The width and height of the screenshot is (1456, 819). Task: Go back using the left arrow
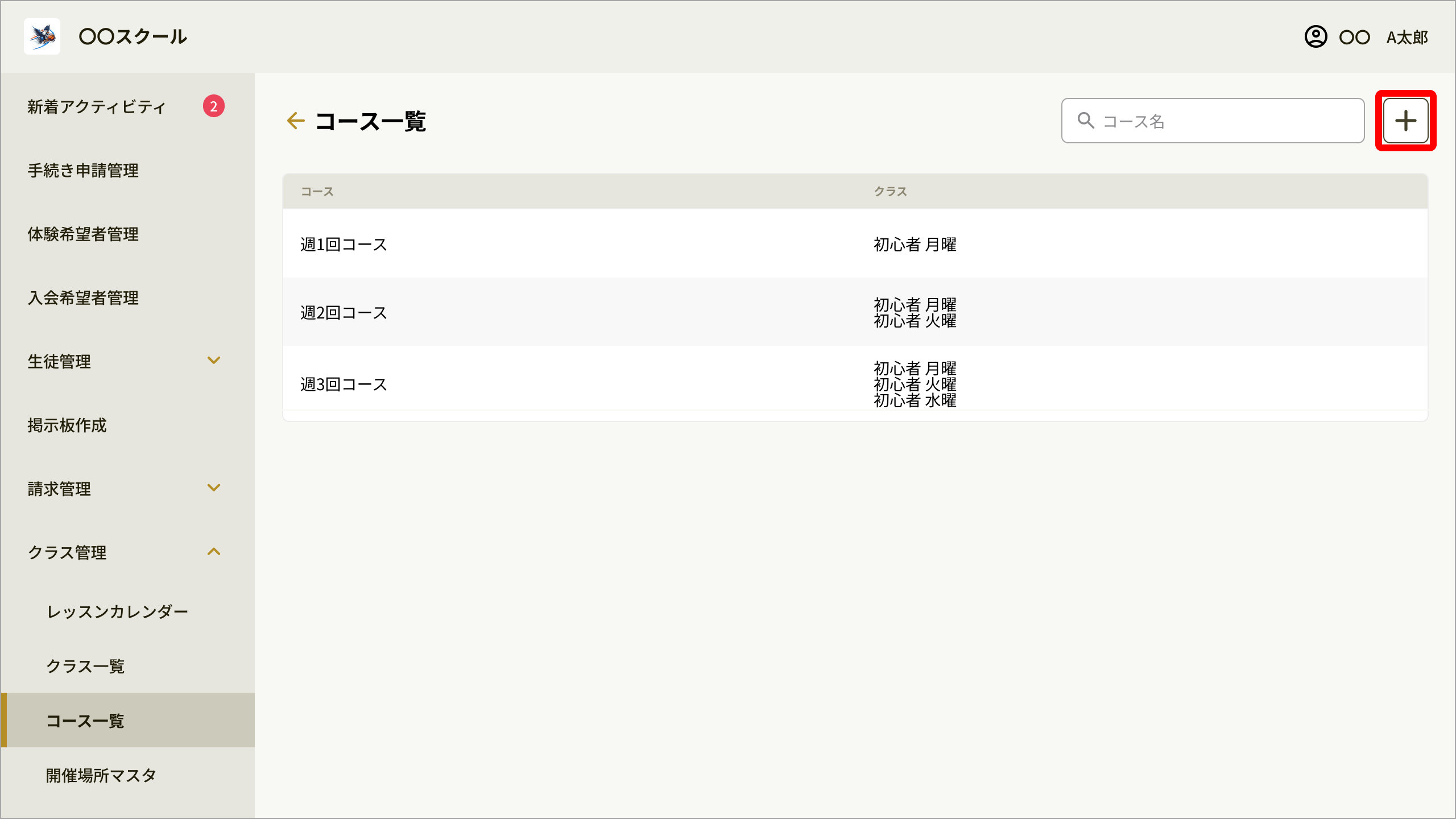[296, 121]
